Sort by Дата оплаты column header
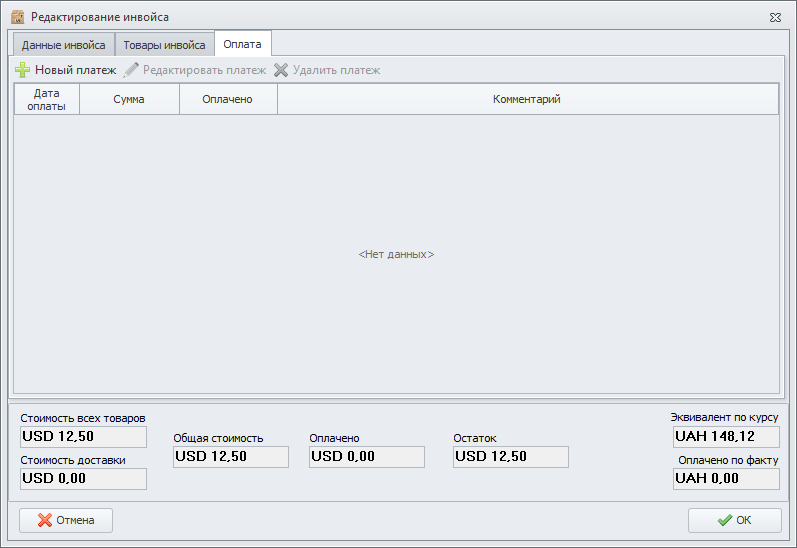 (x=47, y=99)
